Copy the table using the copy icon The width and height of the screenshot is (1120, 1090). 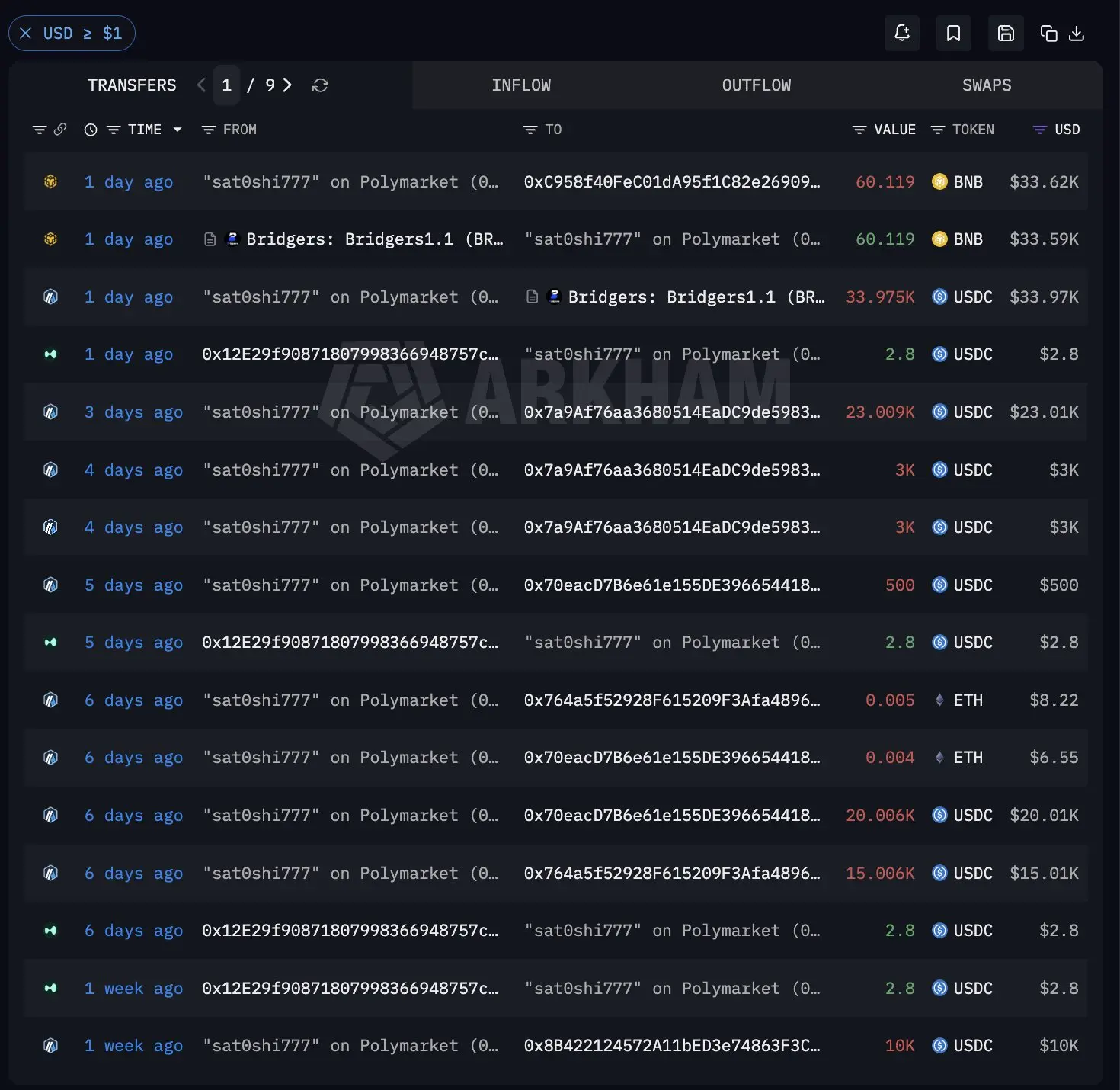pyautogui.click(x=1049, y=34)
